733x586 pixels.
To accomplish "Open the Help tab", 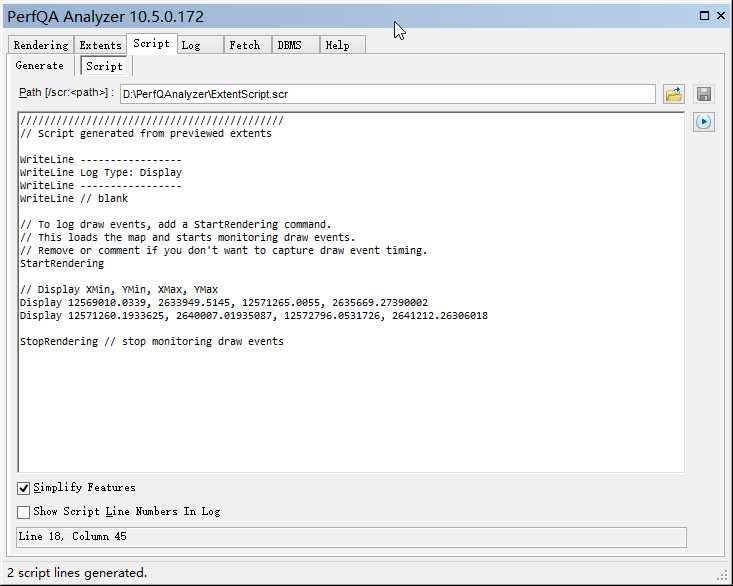I will [342, 45].
